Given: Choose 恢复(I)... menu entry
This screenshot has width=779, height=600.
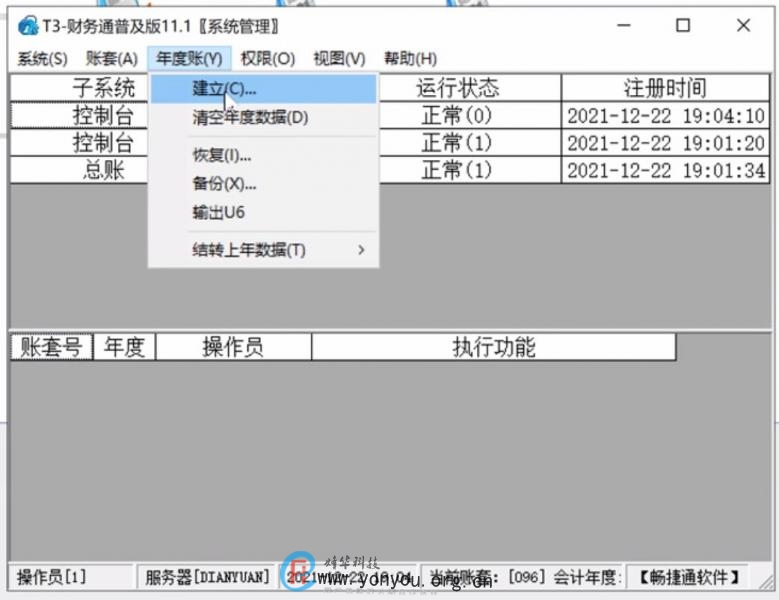Looking at the screenshot, I should tap(263, 155).
